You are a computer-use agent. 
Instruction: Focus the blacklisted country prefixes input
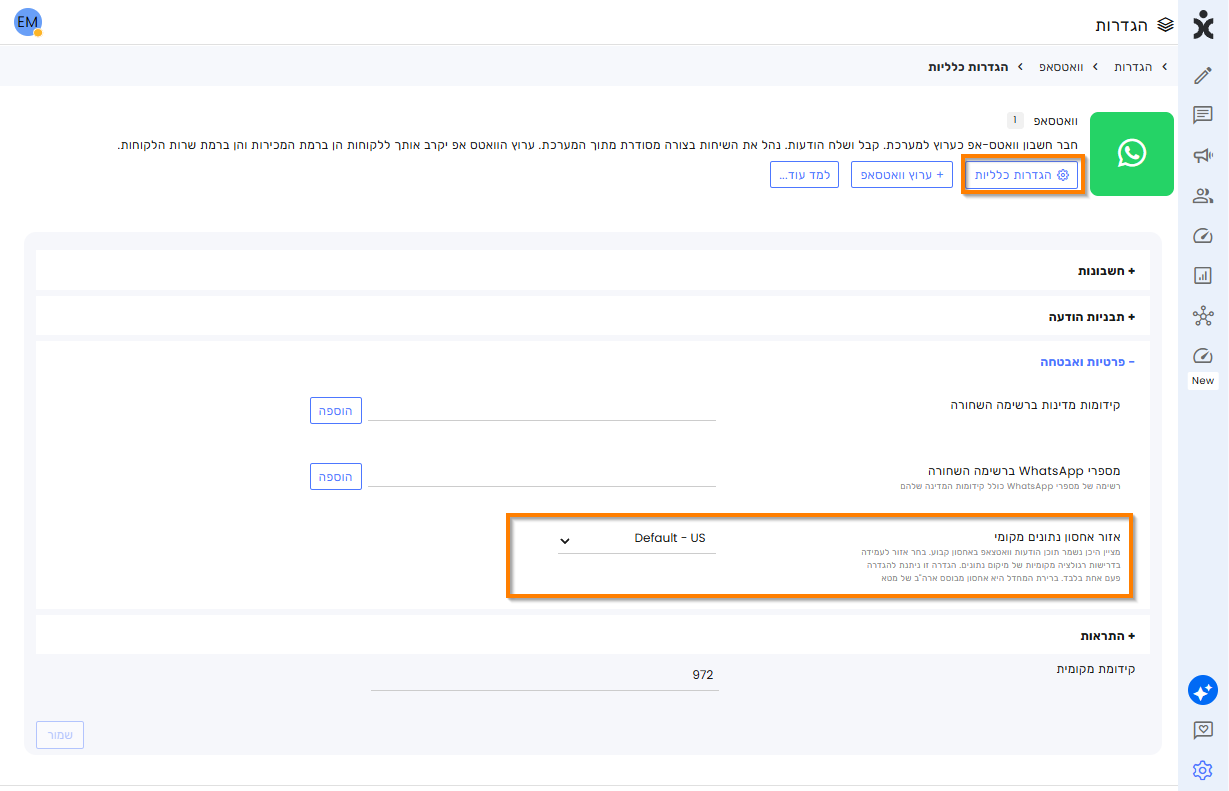coord(542,409)
